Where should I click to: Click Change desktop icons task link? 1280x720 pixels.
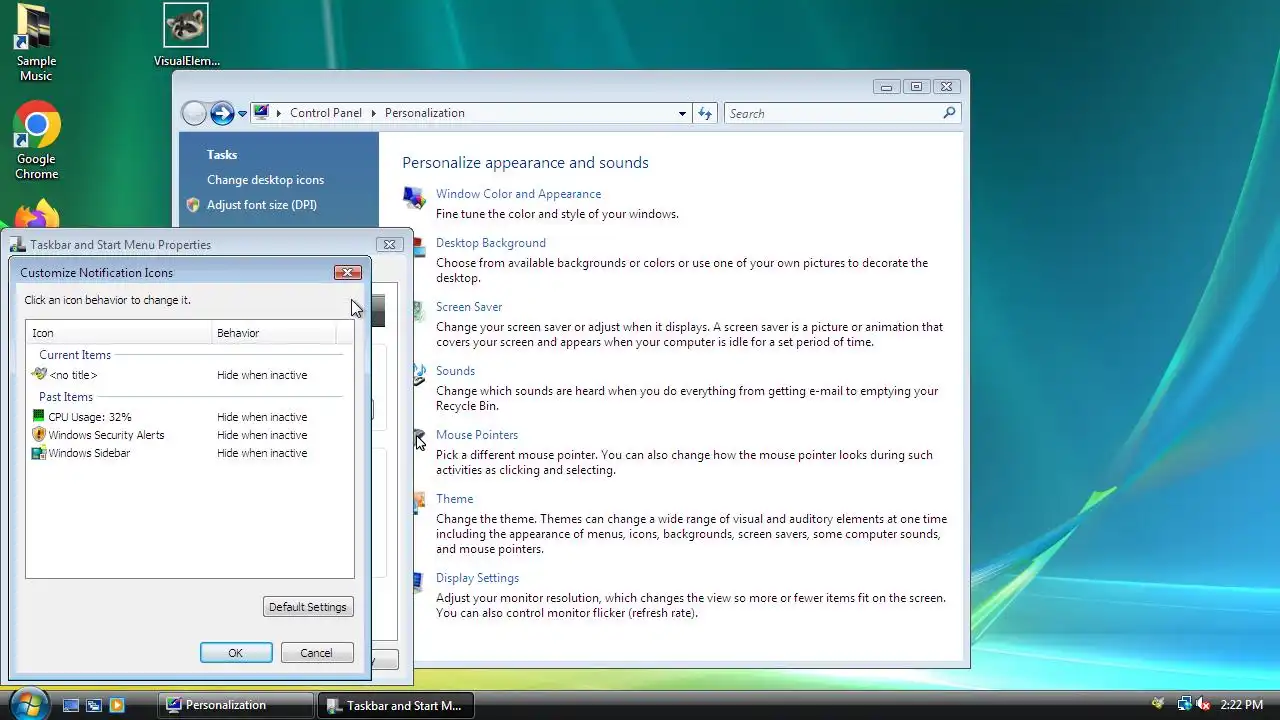click(265, 180)
